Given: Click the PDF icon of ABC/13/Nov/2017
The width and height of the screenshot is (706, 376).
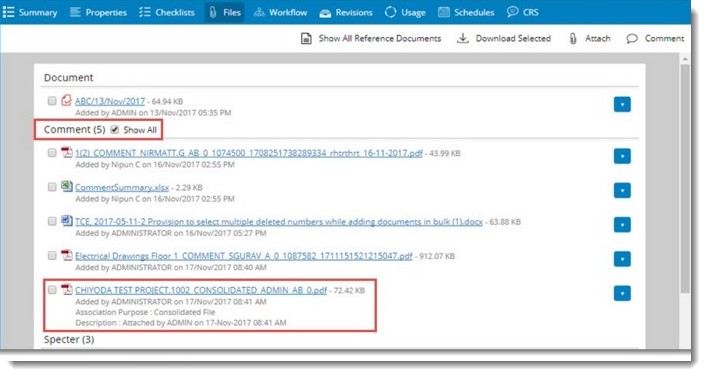Looking at the screenshot, I should pyautogui.click(x=67, y=100).
